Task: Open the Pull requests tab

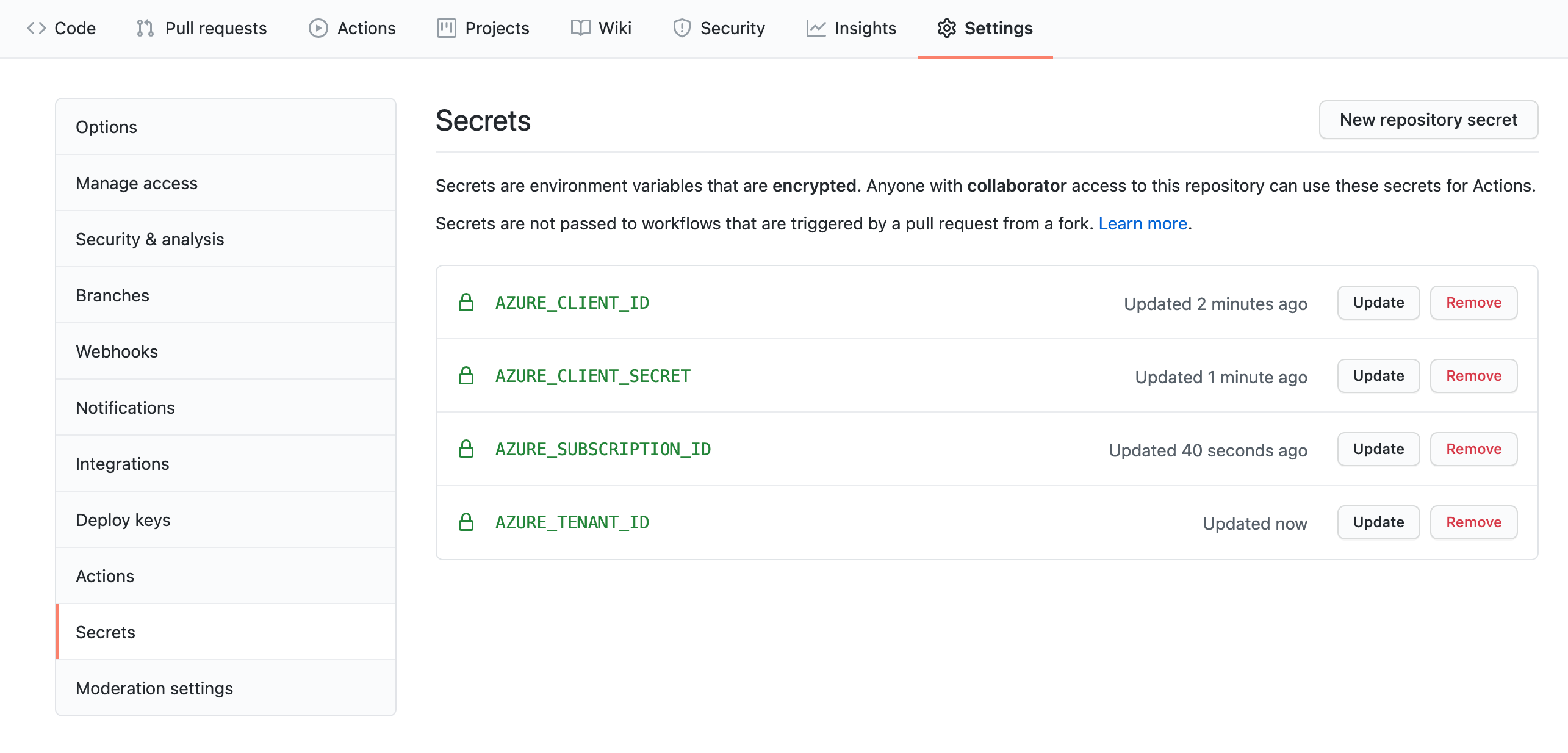Action: point(200,27)
